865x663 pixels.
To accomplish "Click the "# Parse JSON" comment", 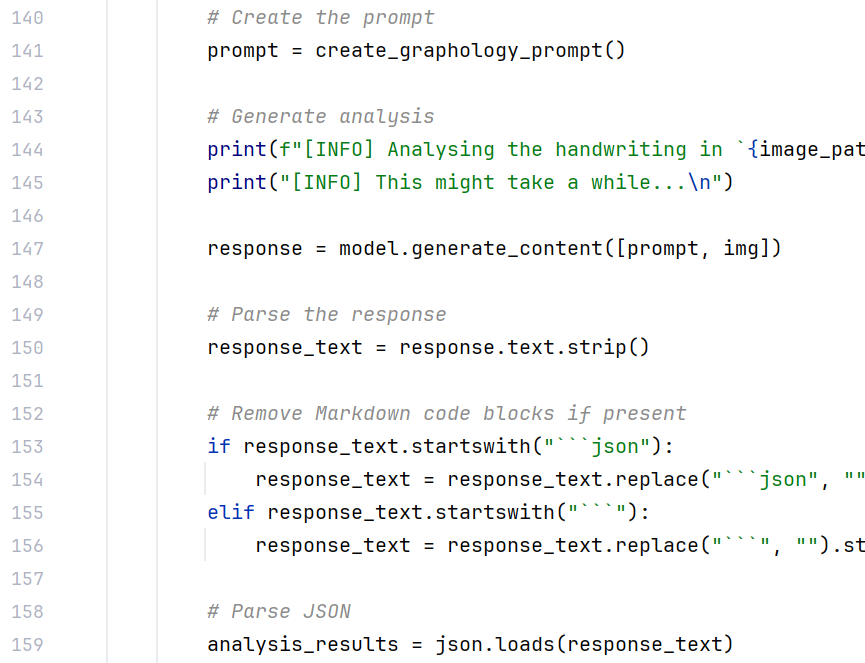I will [x=279, y=612].
